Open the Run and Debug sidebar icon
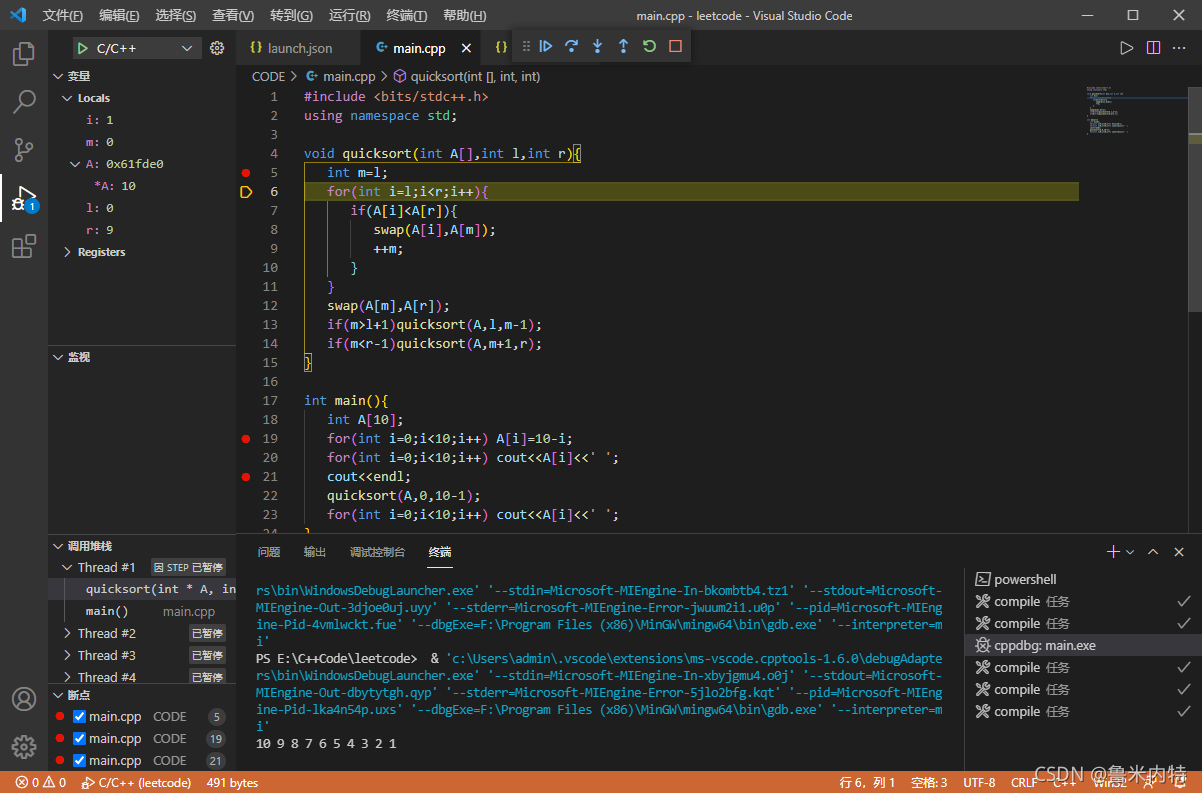The height and width of the screenshot is (793, 1202). tap(24, 198)
